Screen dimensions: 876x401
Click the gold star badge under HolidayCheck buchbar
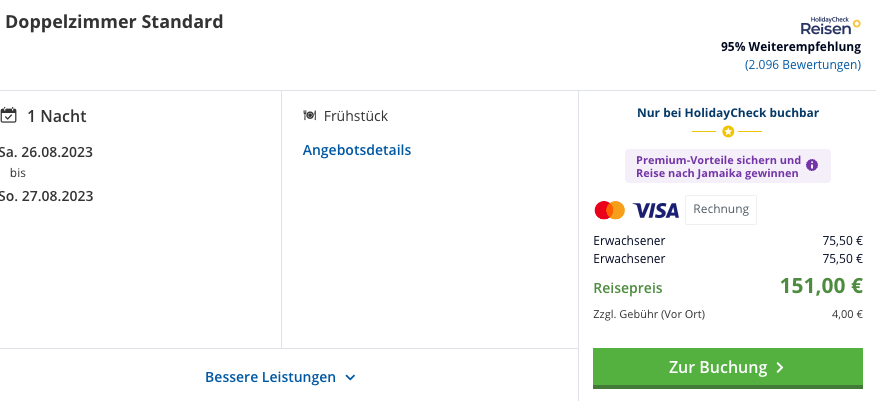tap(727, 132)
